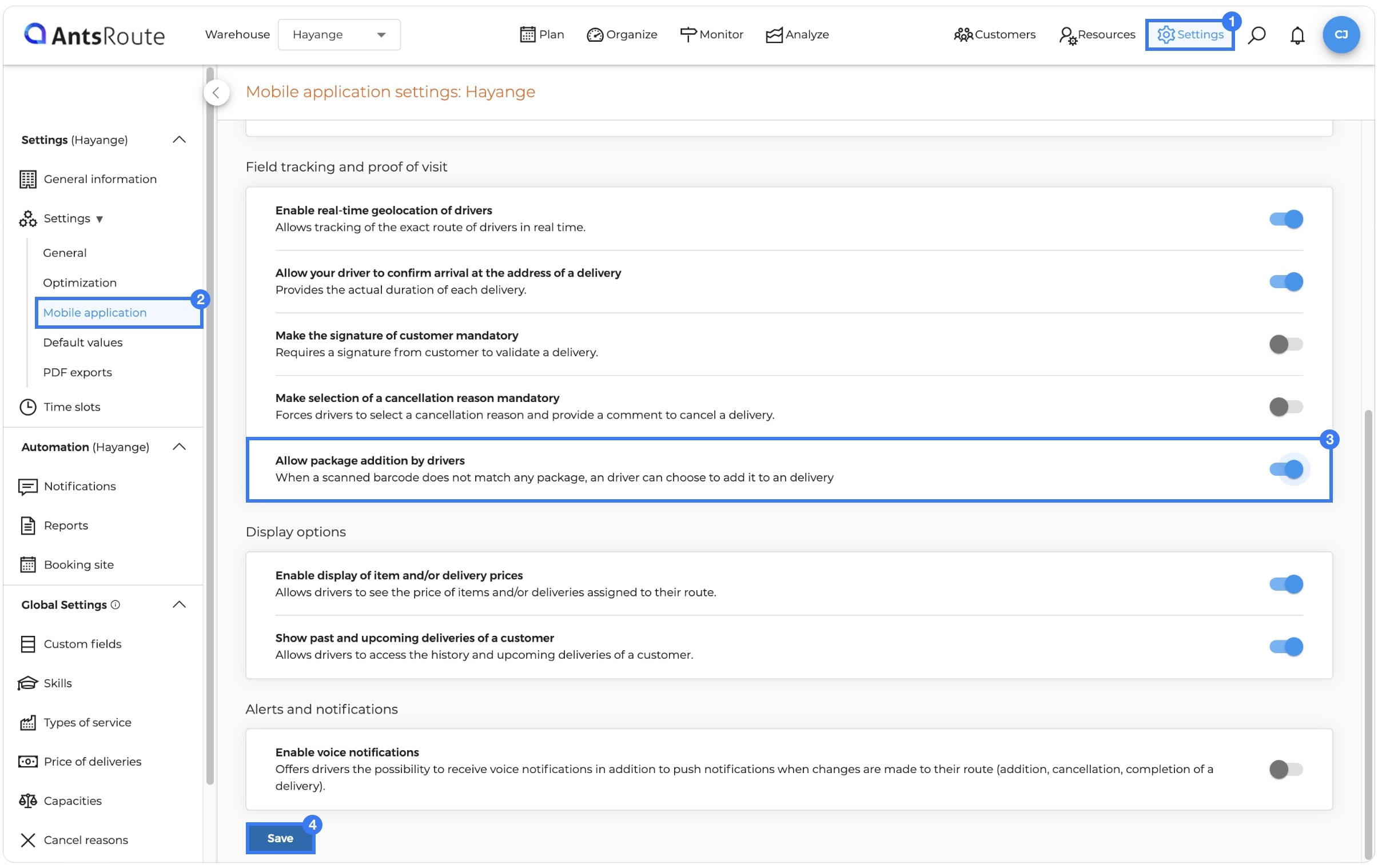Open the Plan menu
The image size is (1378, 868).
[541, 34]
